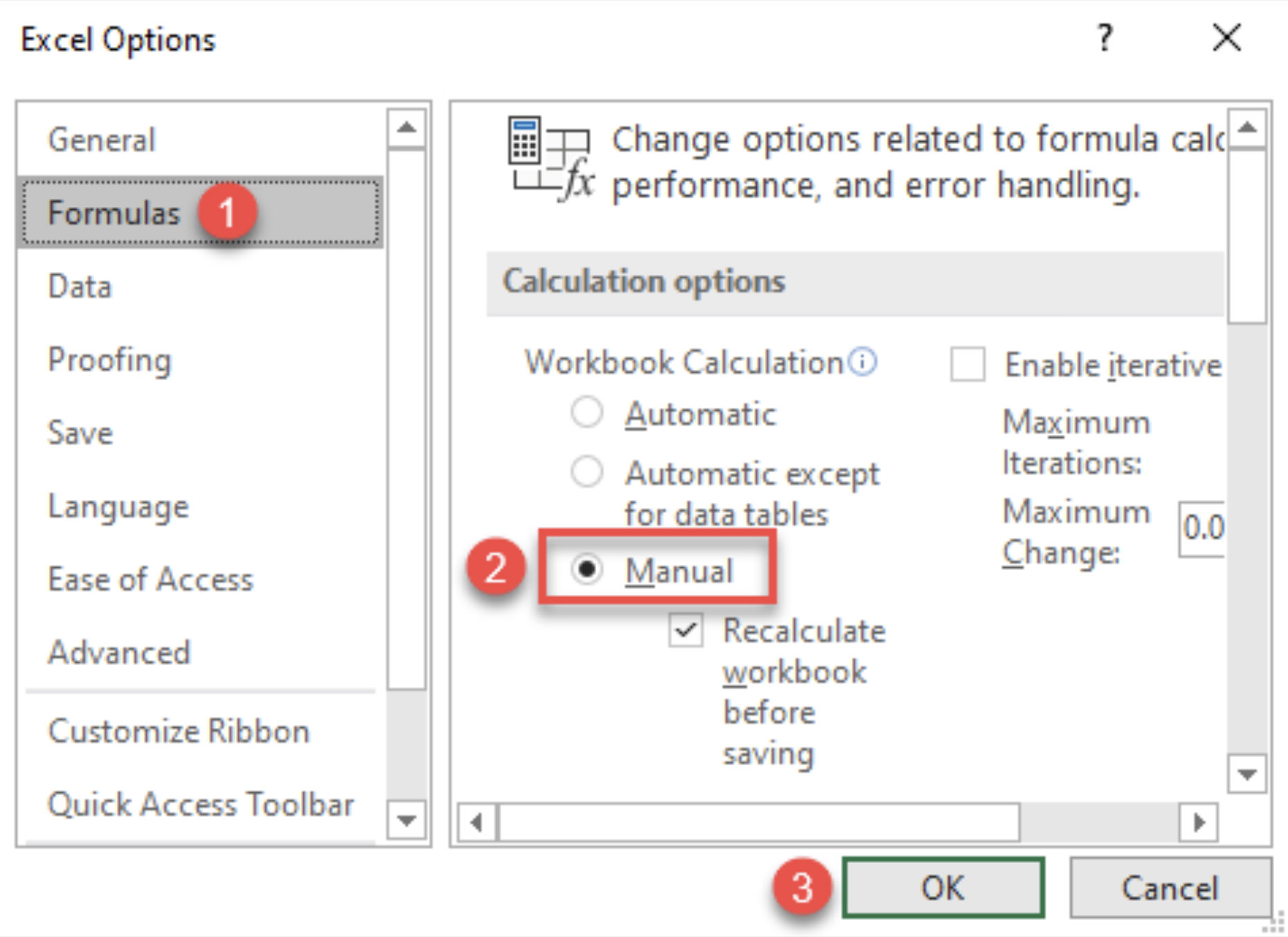This screenshot has height=937, width=1288.
Task: Select the Manual calculation option
Action: pyautogui.click(x=587, y=569)
